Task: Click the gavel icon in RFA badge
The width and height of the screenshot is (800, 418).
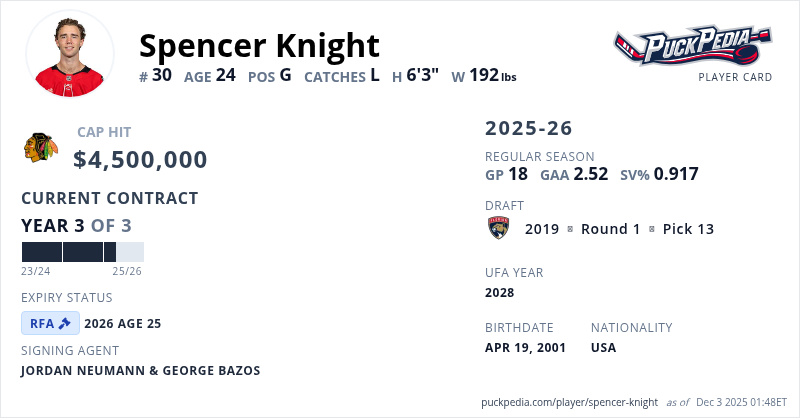Action: pos(66,323)
